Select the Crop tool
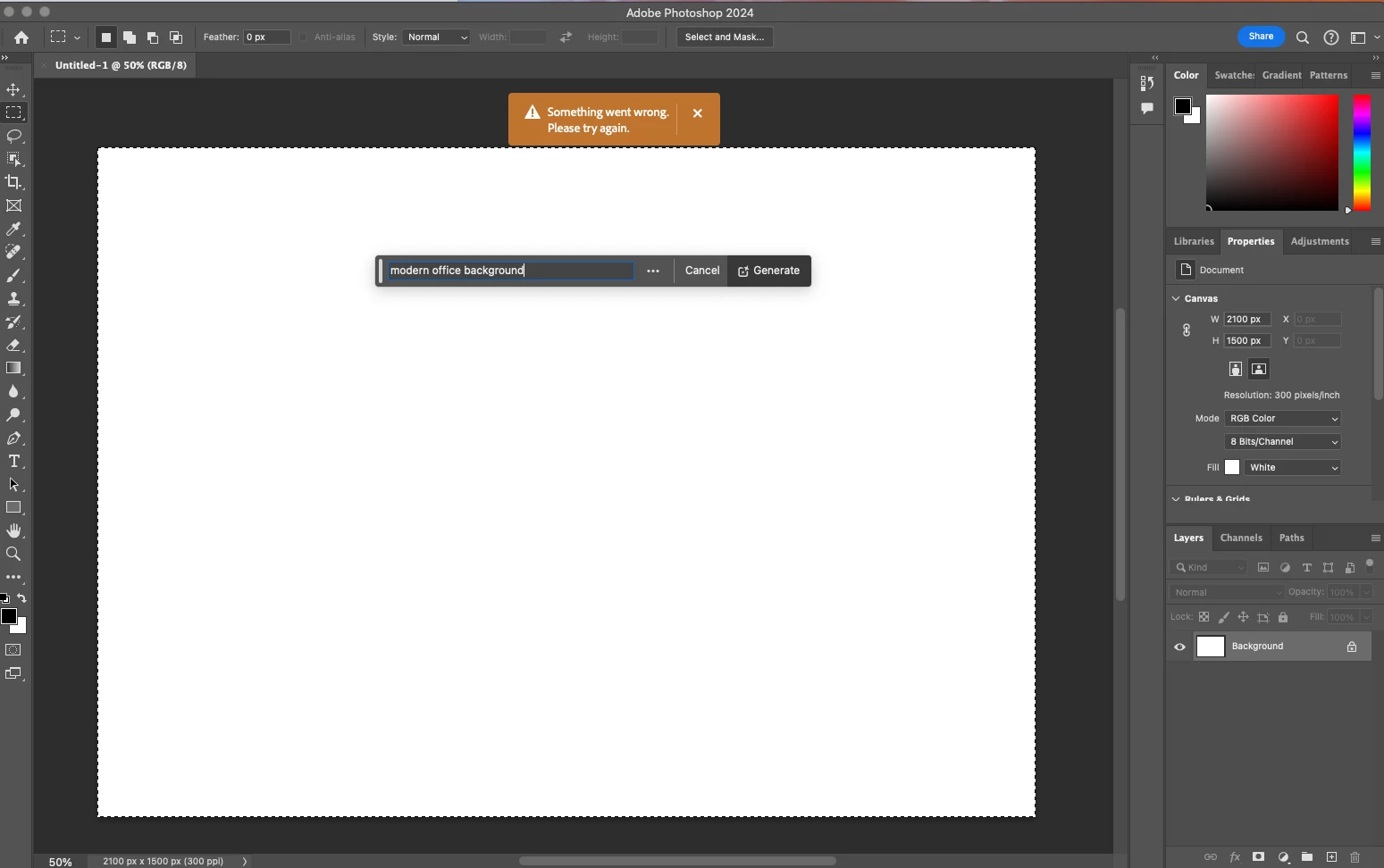Viewport: 1384px width, 868px height. (x=13, y=182)
